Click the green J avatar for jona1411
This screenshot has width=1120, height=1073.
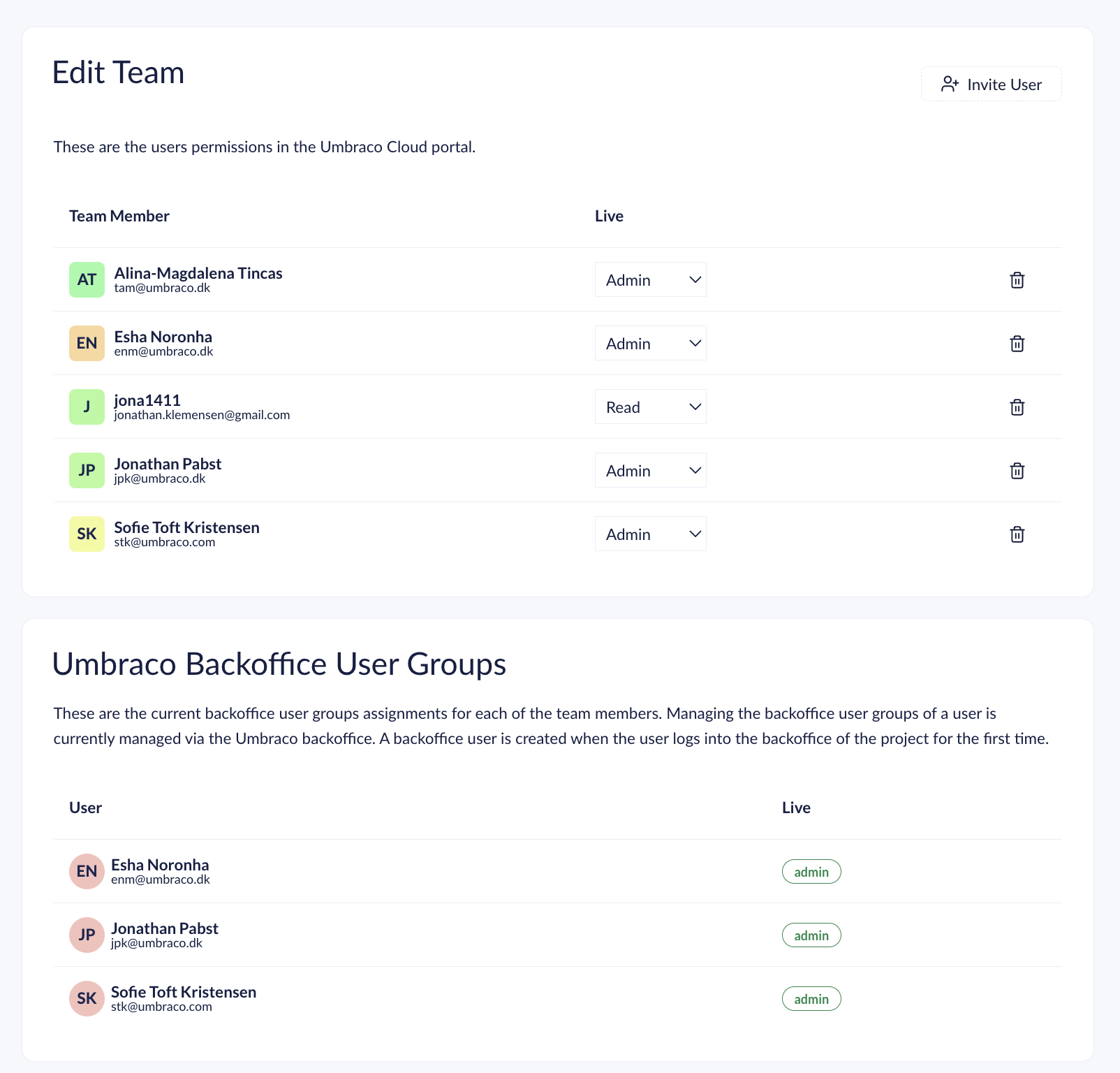point(87,407)
